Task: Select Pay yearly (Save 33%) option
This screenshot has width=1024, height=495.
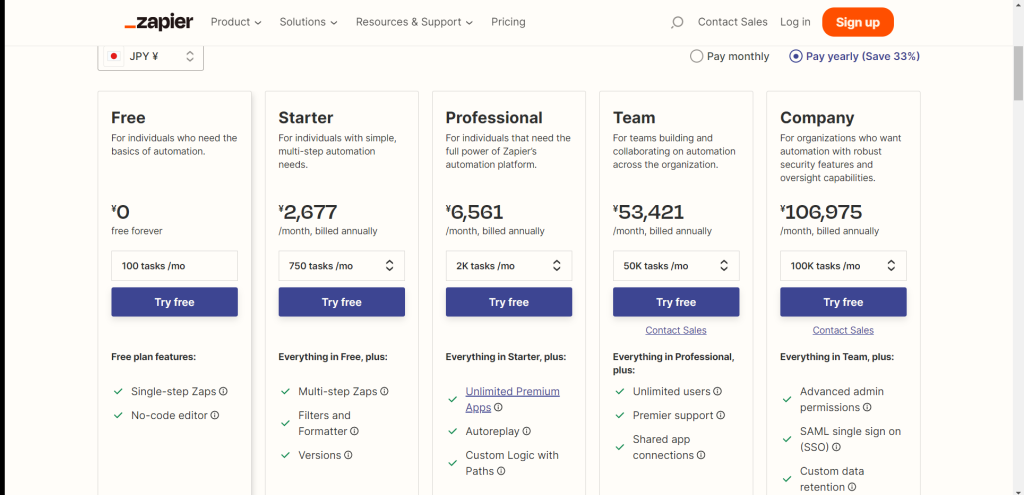Action: pos(796,57)
